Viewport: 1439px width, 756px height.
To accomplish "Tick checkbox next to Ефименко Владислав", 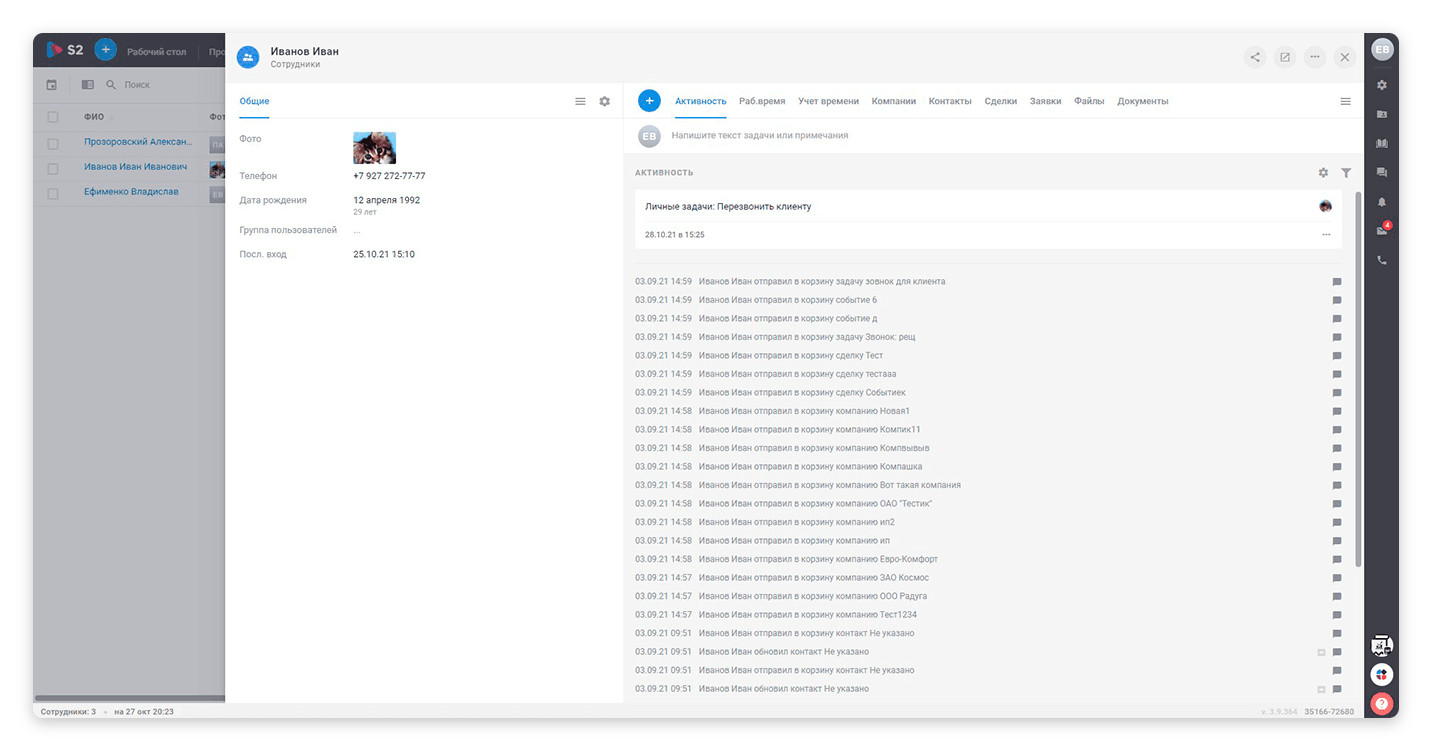I will [53, 193].
